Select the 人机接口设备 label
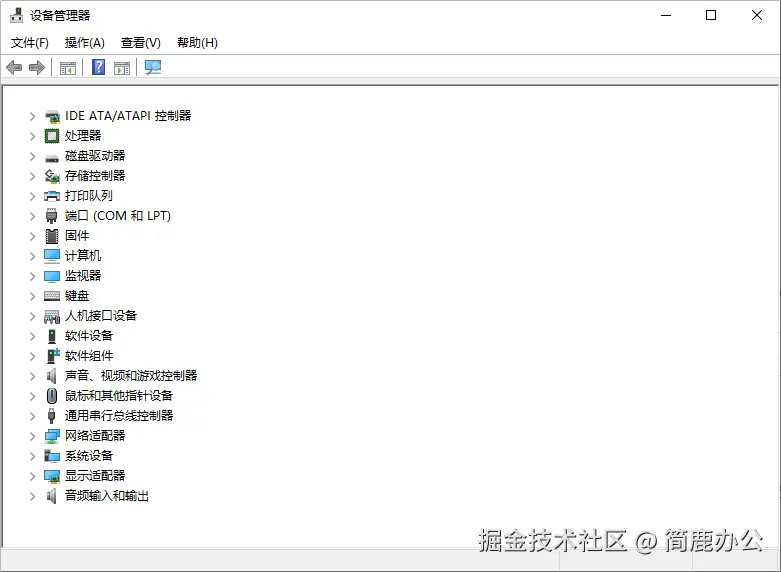This screenshot has height=572, width=781. (101, 315)
